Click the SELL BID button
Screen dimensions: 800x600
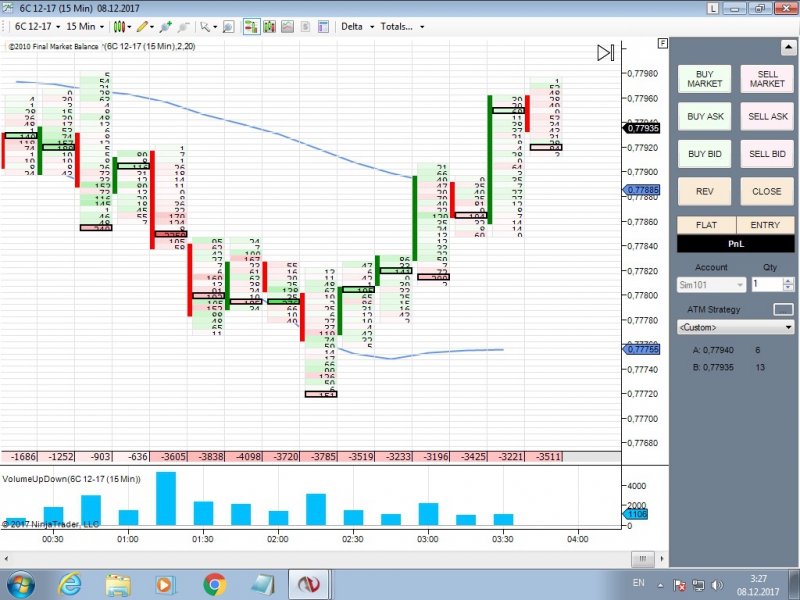767,154
